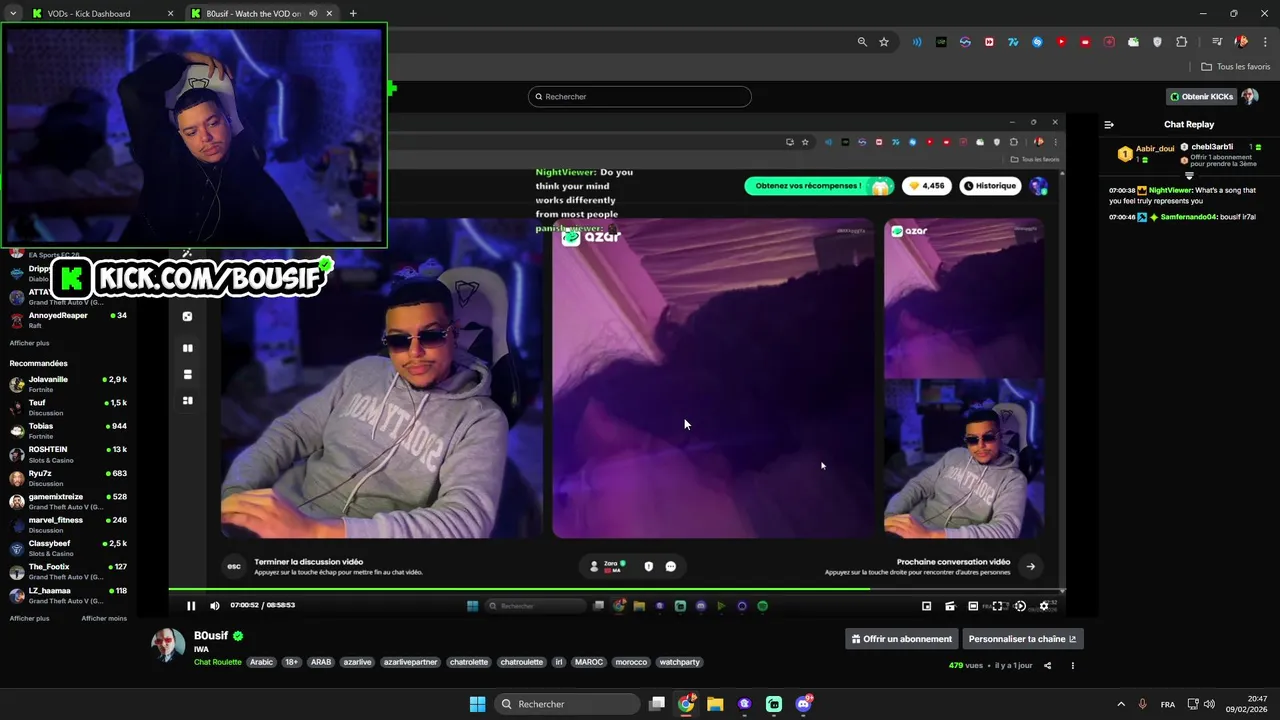Viewport: 1280px width, 720px height.
Task: Focus the Kick Rechercher search field
Action: click(x=640, y=97)
